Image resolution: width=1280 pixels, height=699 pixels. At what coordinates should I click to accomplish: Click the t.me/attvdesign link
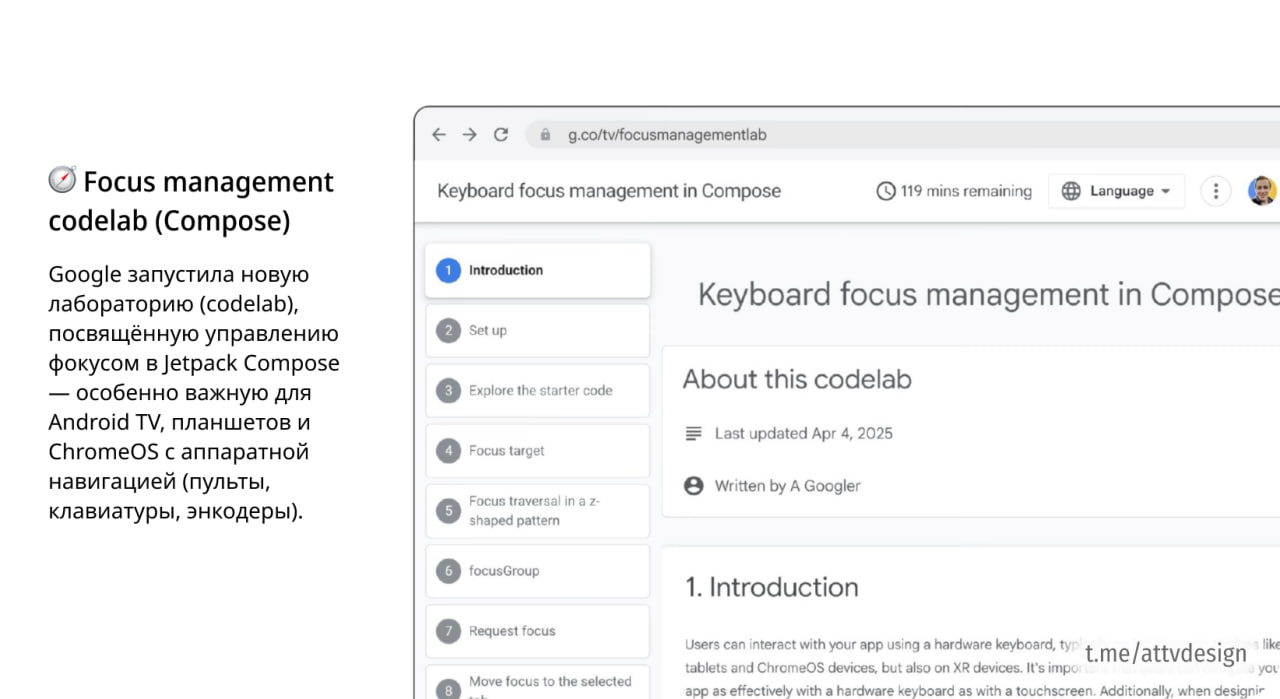1166,654
